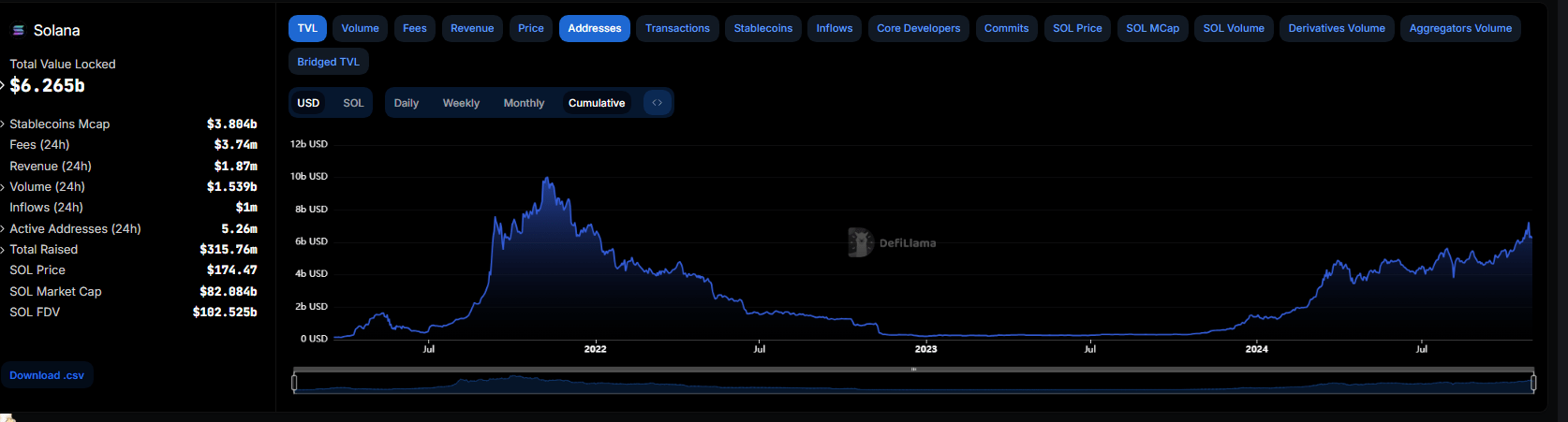Expand the Volume (24h) row
Image resolution: width=1568 pixels, height=422 pixels.
[x=4, y=187]
